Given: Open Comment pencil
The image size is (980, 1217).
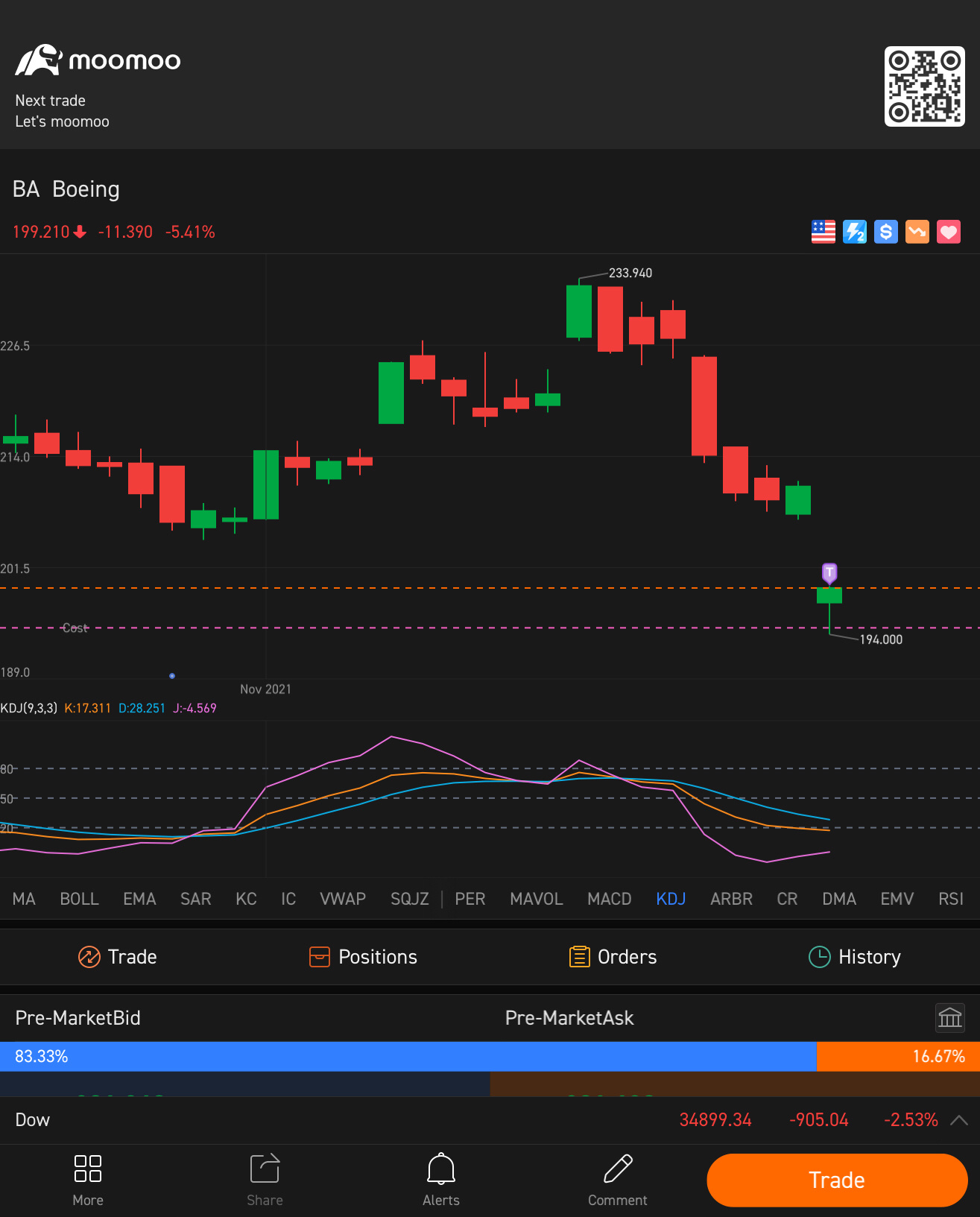Looking at the screenshot, I should click(x=618, y=1180).
